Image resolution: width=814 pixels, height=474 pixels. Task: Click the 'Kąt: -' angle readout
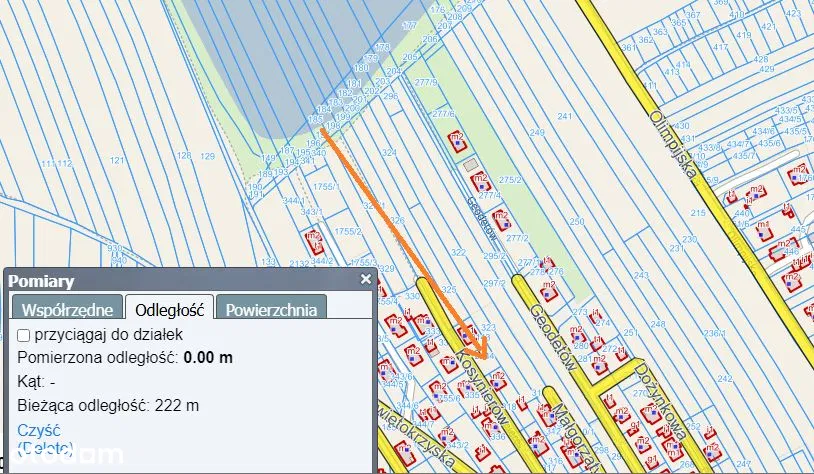coord(36,382)
